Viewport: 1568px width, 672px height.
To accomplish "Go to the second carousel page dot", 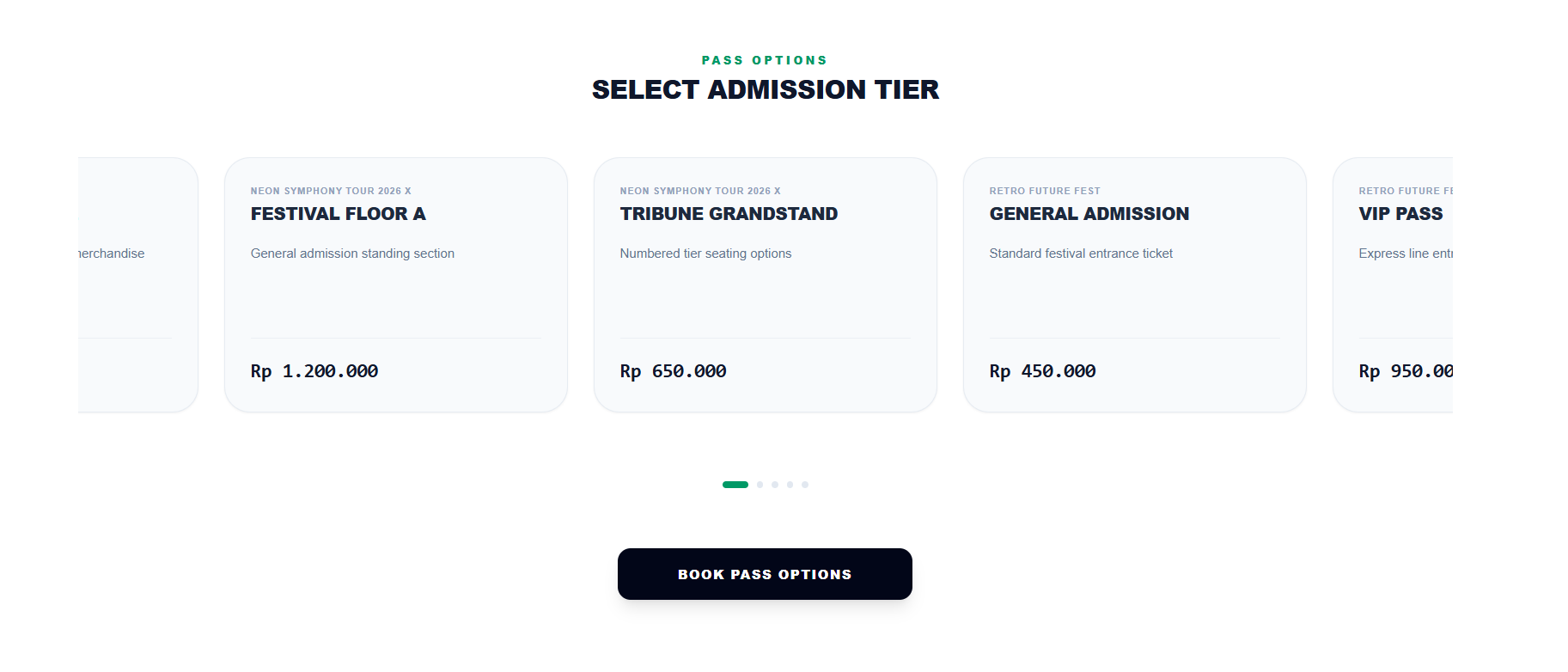I will click(760, 485).
